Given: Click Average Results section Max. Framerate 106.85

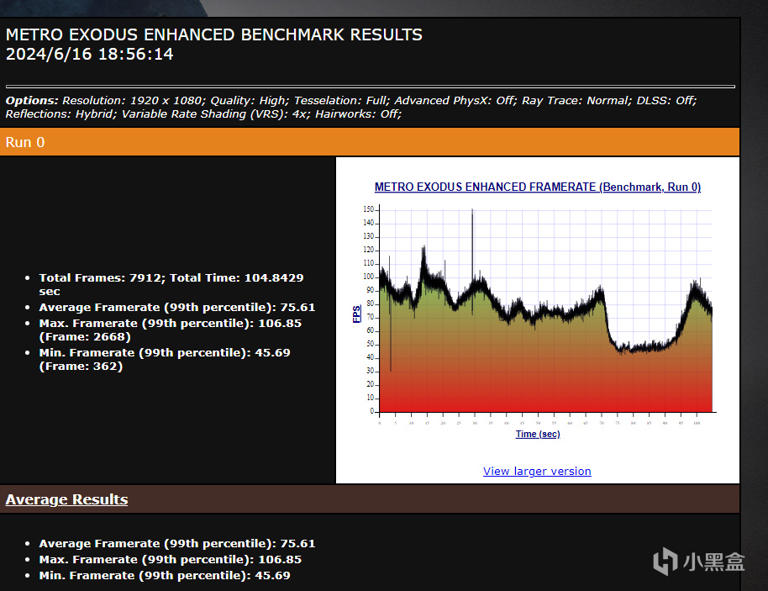Looking at the screenshot, I should [170, 559].
